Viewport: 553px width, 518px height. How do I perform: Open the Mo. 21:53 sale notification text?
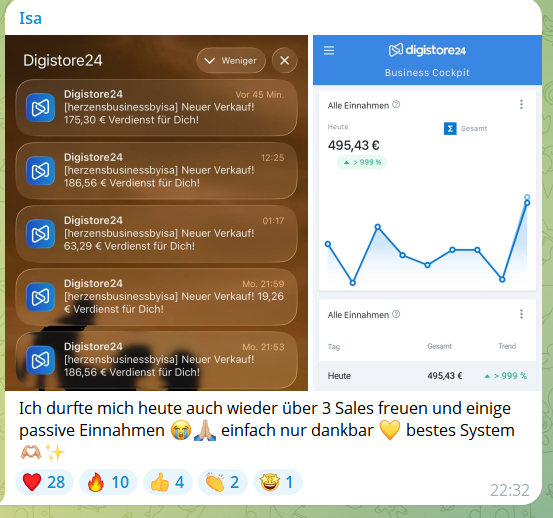(x=159, y=366)
